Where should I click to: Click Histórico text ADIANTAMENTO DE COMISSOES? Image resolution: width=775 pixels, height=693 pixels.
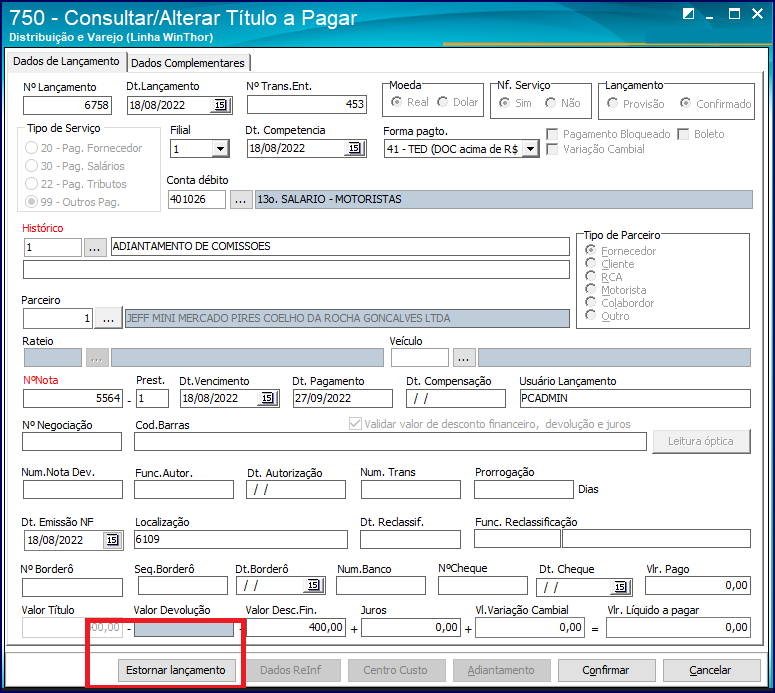341,247
